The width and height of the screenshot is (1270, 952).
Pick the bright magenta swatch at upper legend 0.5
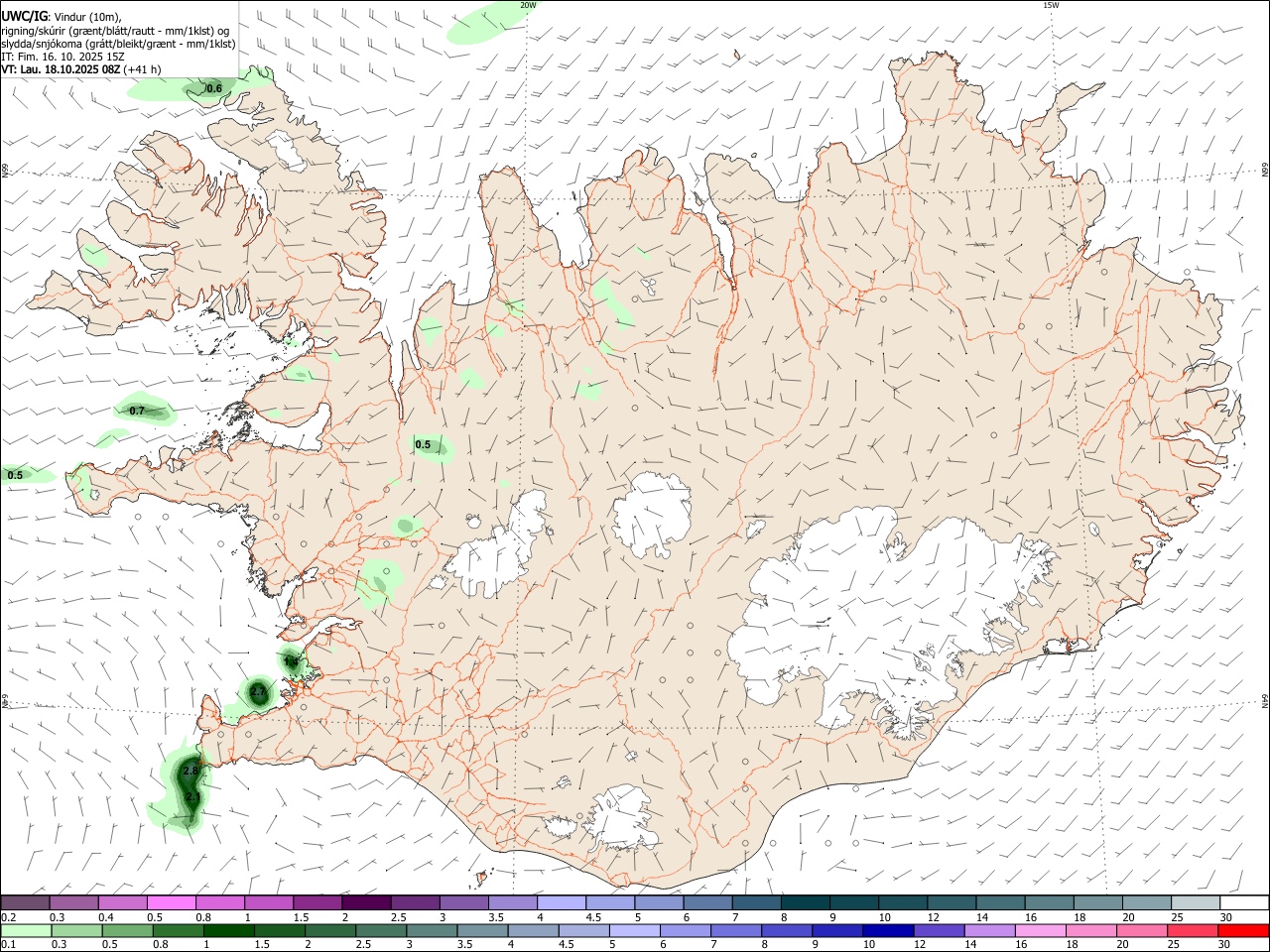pos(171,902)
